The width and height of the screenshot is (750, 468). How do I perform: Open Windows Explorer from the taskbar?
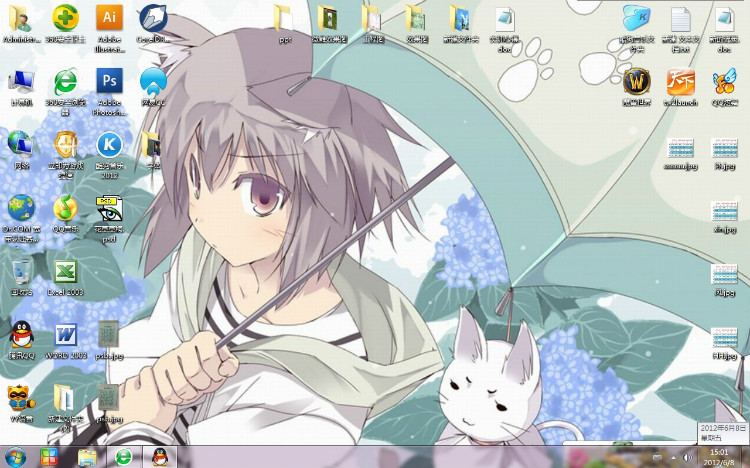(x=87, y=457)
